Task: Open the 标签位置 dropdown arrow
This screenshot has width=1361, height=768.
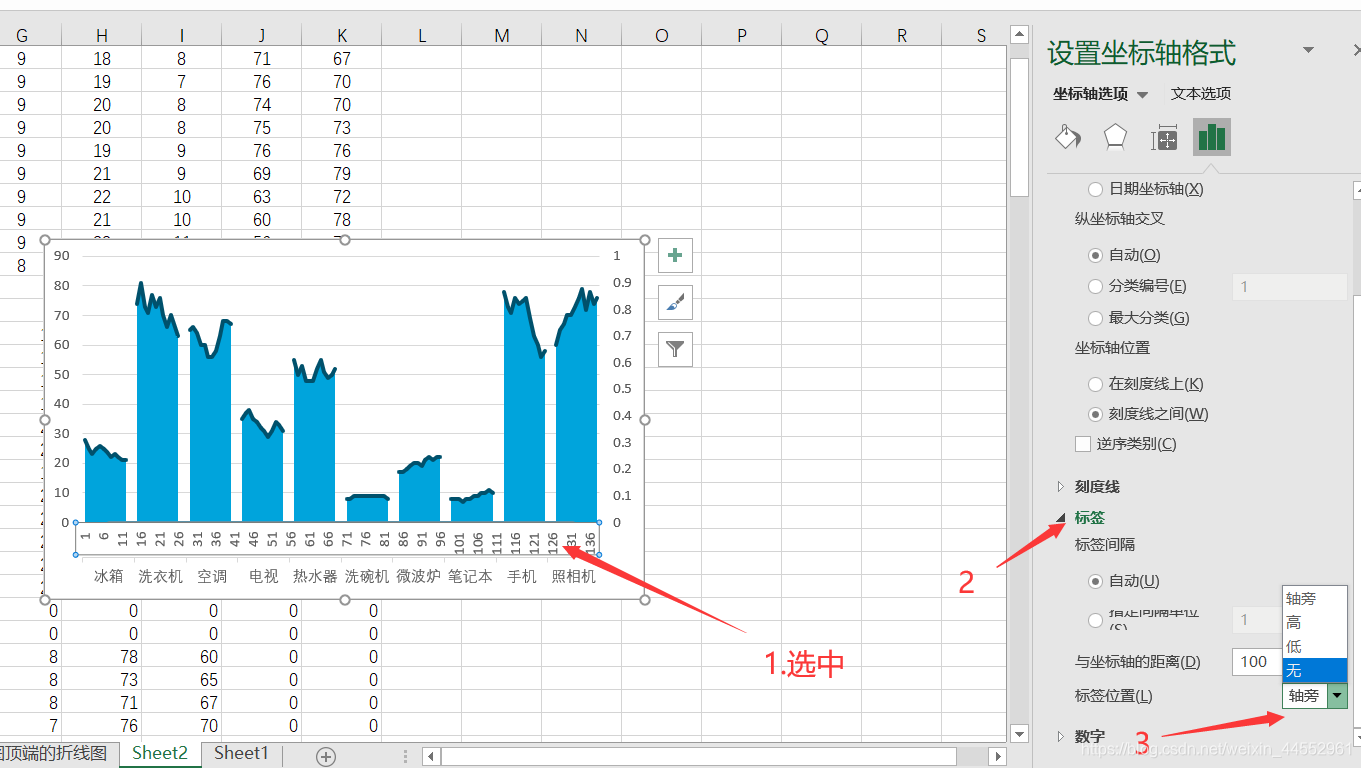Action: coord(1337,696)
